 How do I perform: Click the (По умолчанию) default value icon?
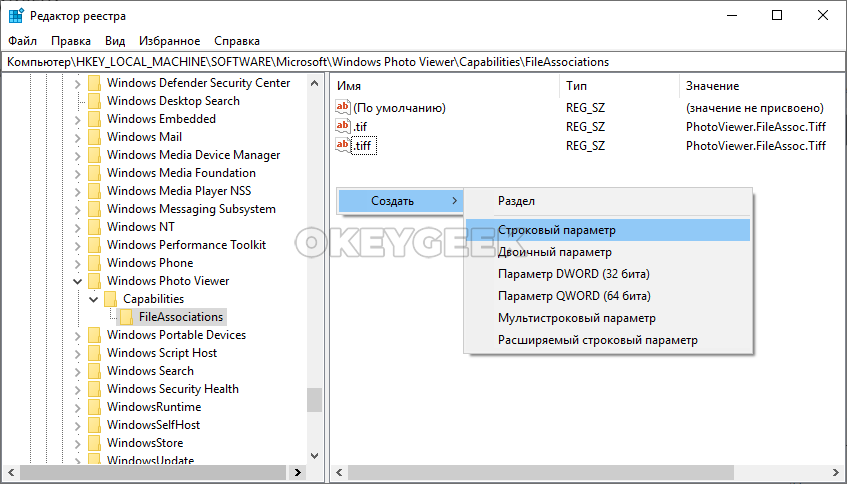(x=344, y=107)
